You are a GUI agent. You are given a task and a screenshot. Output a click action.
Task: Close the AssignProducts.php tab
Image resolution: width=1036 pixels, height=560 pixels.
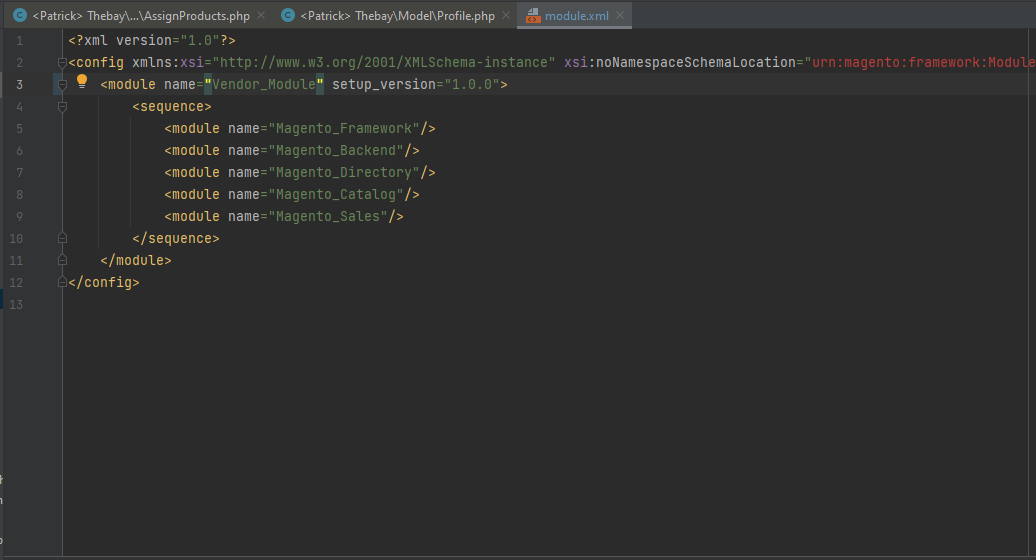click(261, 15)
